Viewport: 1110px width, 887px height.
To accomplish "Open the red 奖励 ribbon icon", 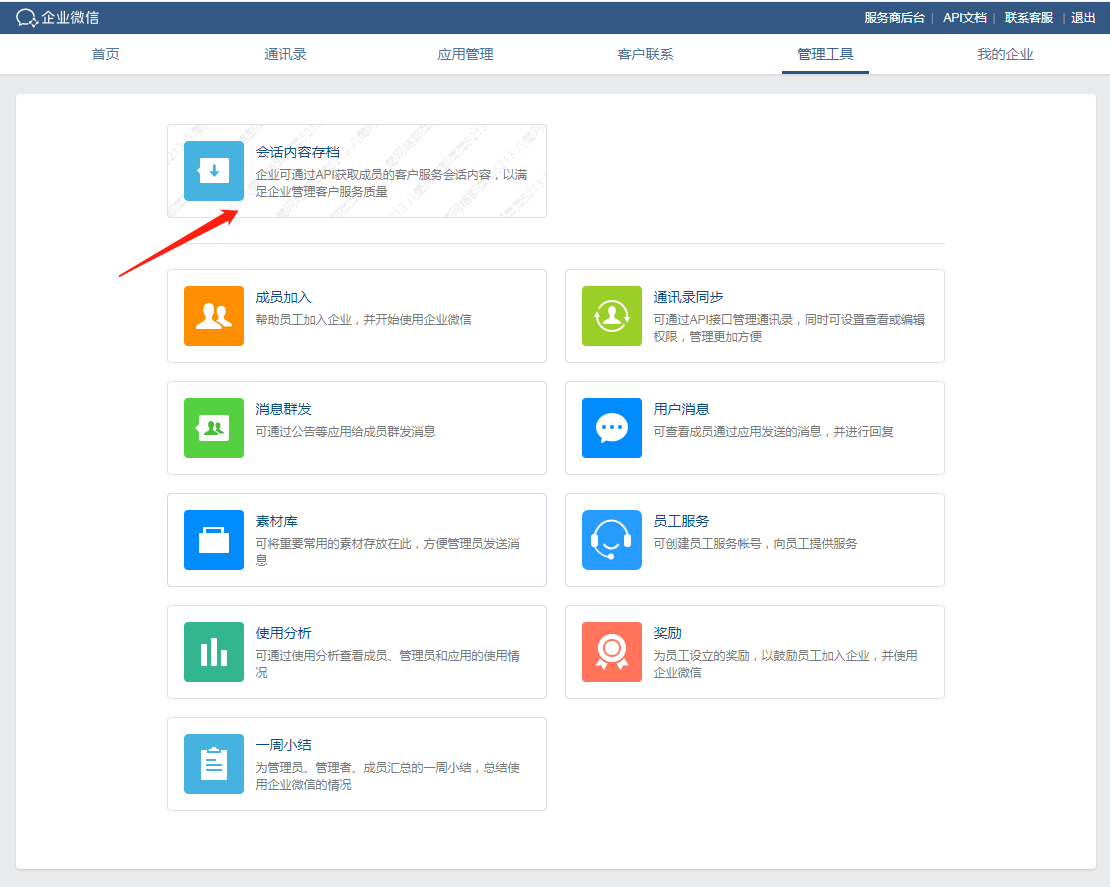I will [x=611, y=652].
